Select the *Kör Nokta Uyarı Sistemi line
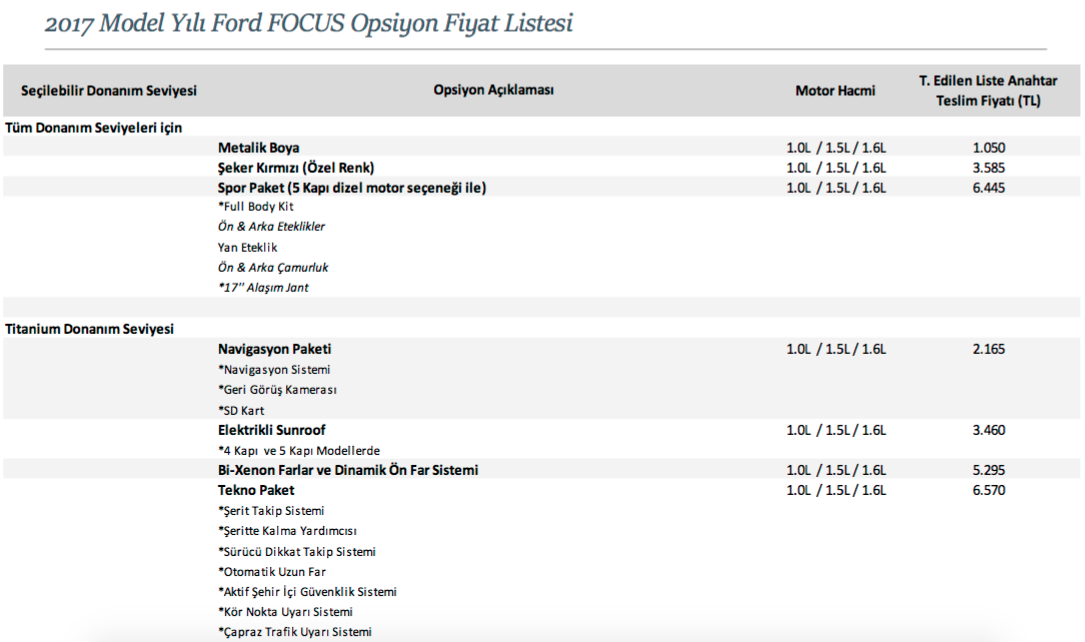The image size is (1085, 642). (285, 612)
